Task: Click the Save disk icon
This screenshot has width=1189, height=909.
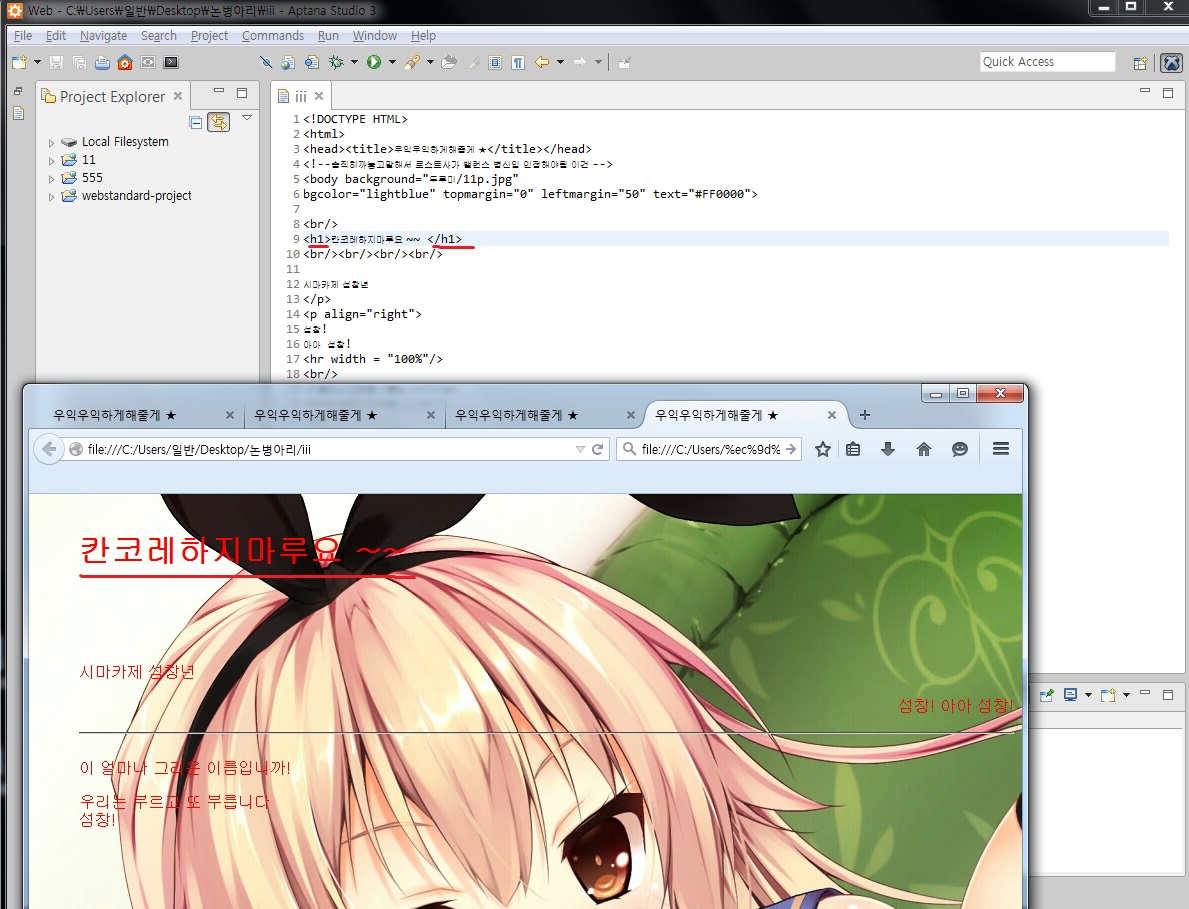Action: (x=56, y=62)
